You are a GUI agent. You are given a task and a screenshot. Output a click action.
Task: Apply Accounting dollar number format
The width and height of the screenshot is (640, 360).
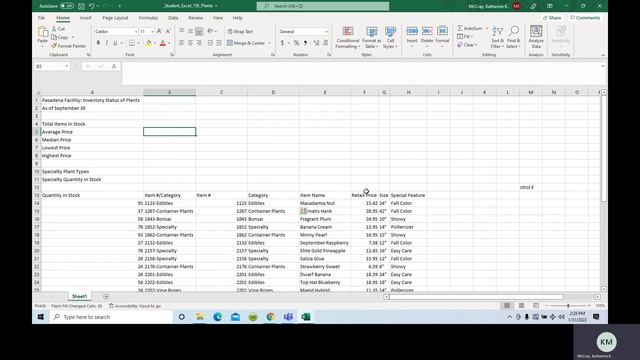[282, 43]
